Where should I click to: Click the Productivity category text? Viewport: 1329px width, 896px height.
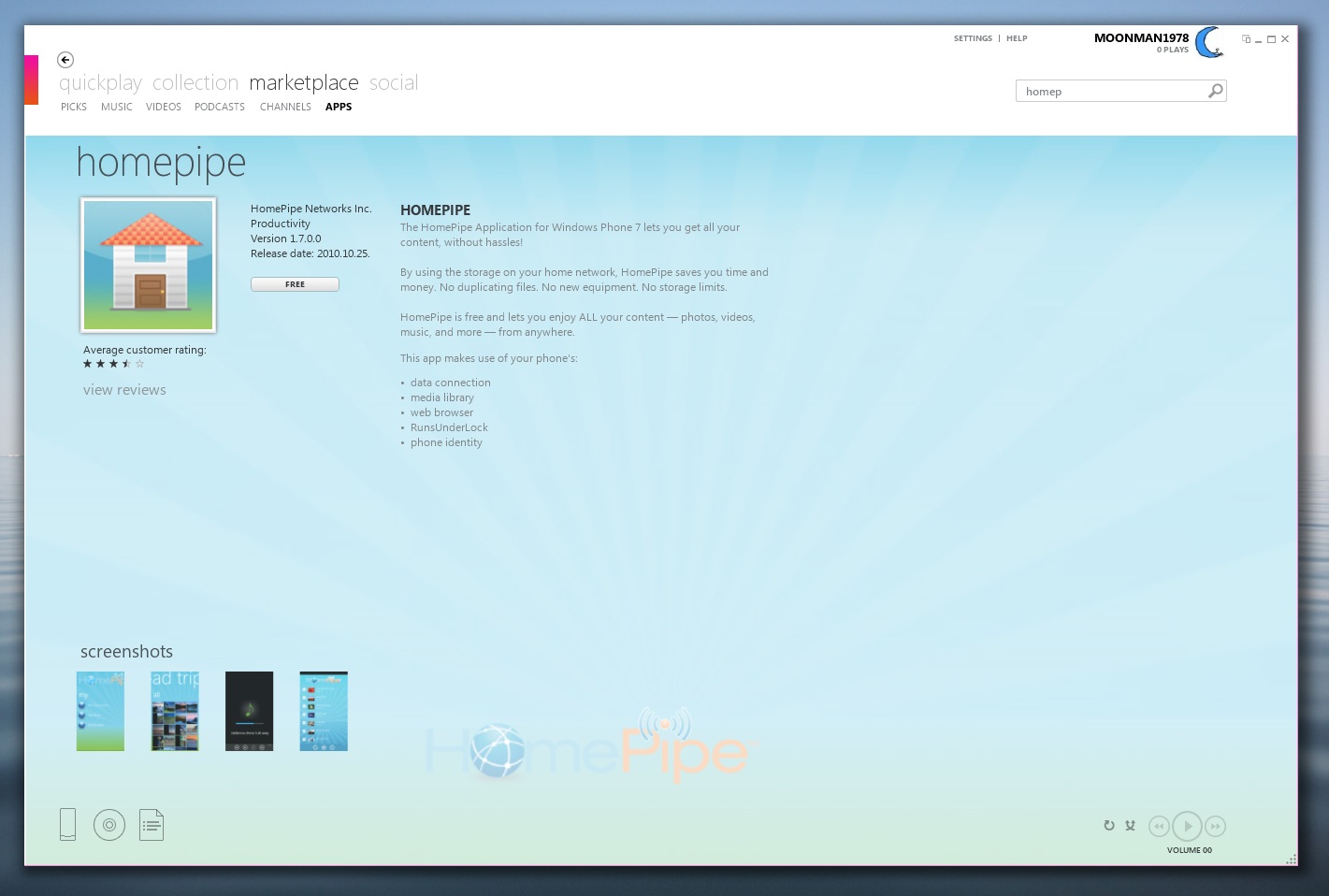281,224
